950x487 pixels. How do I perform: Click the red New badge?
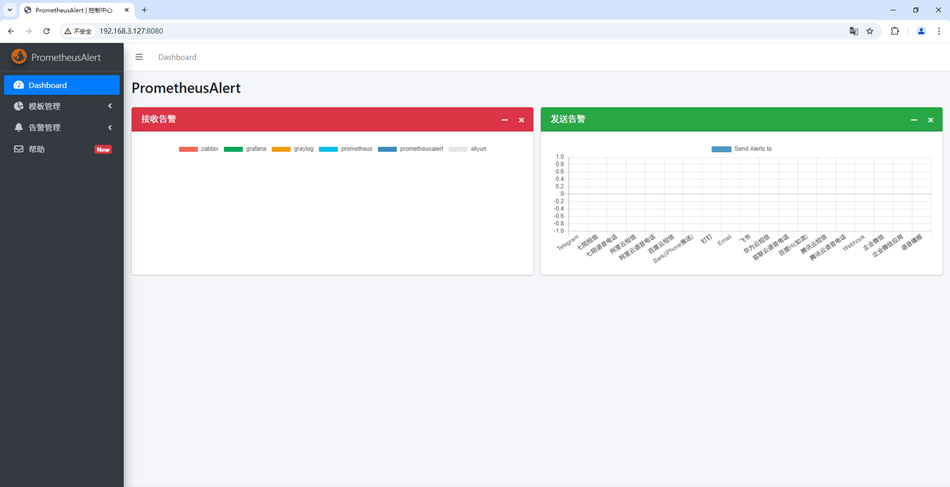[x=103, y=150]
